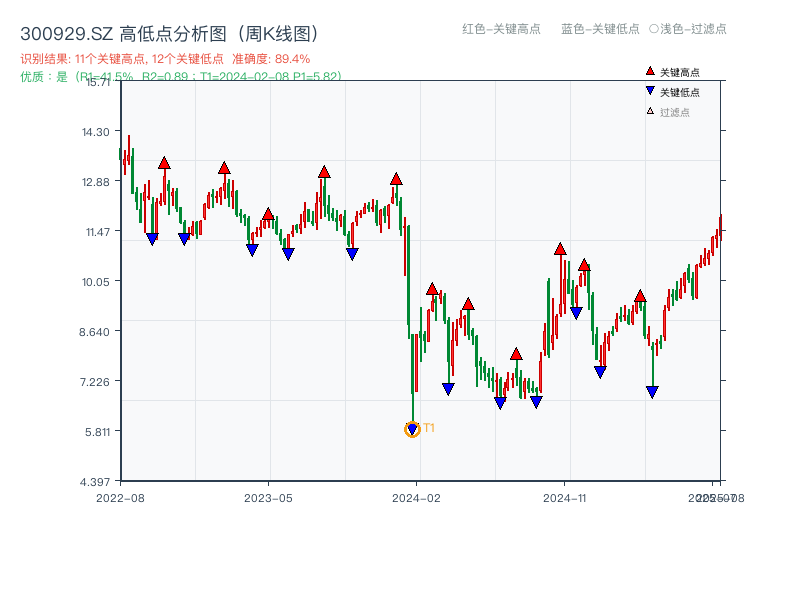Click the red 关键高点 legend triangle
Image resolution: width=800 pixels, height=600 pixels.
[650, 72]
